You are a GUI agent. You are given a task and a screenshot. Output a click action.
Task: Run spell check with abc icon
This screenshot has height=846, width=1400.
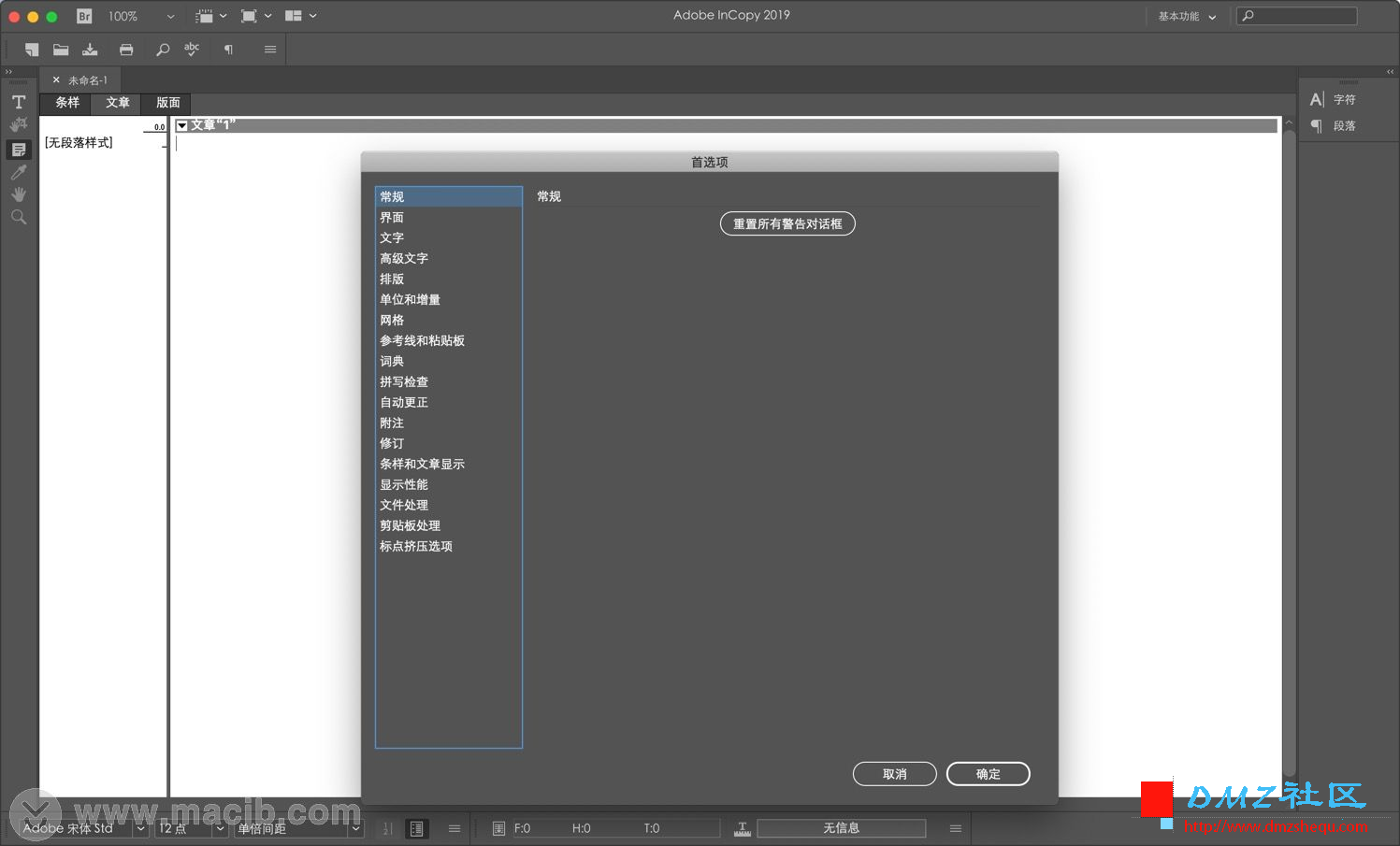[x=192, y=50]
